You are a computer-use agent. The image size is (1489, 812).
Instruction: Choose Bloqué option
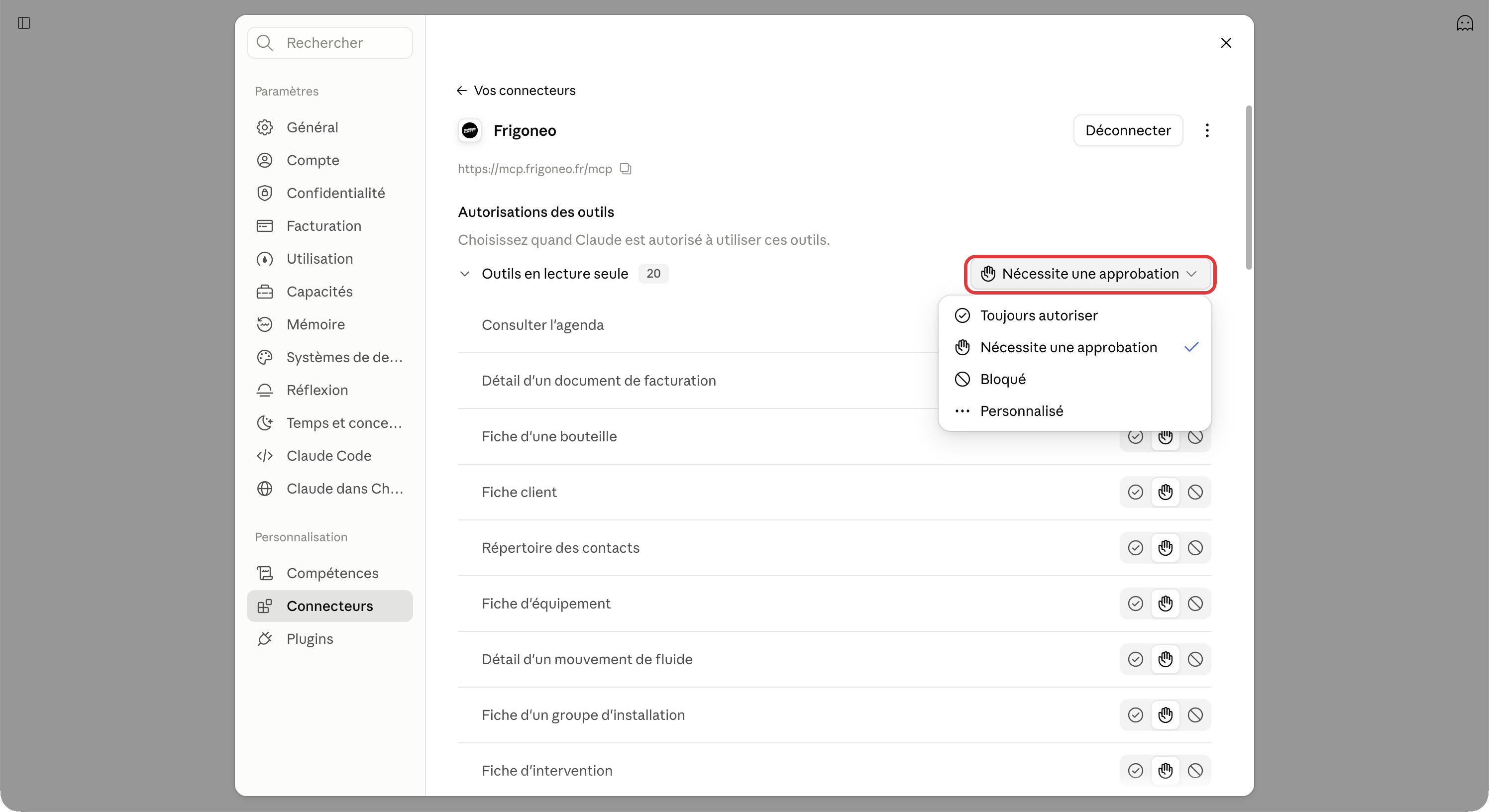[x=1074, y=379]
